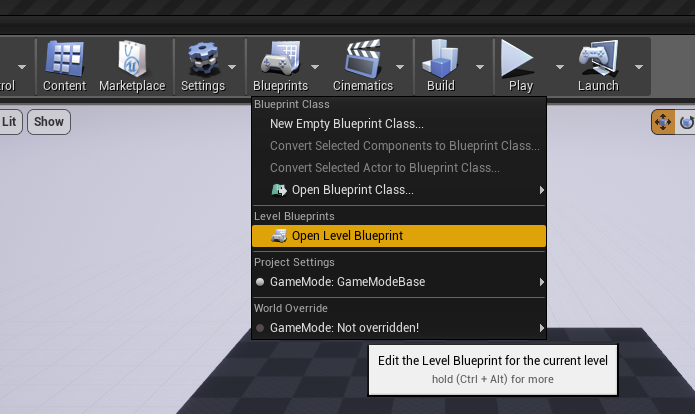
Task: Click the Cinematics clapperboard icon
Action: (363, 58)
